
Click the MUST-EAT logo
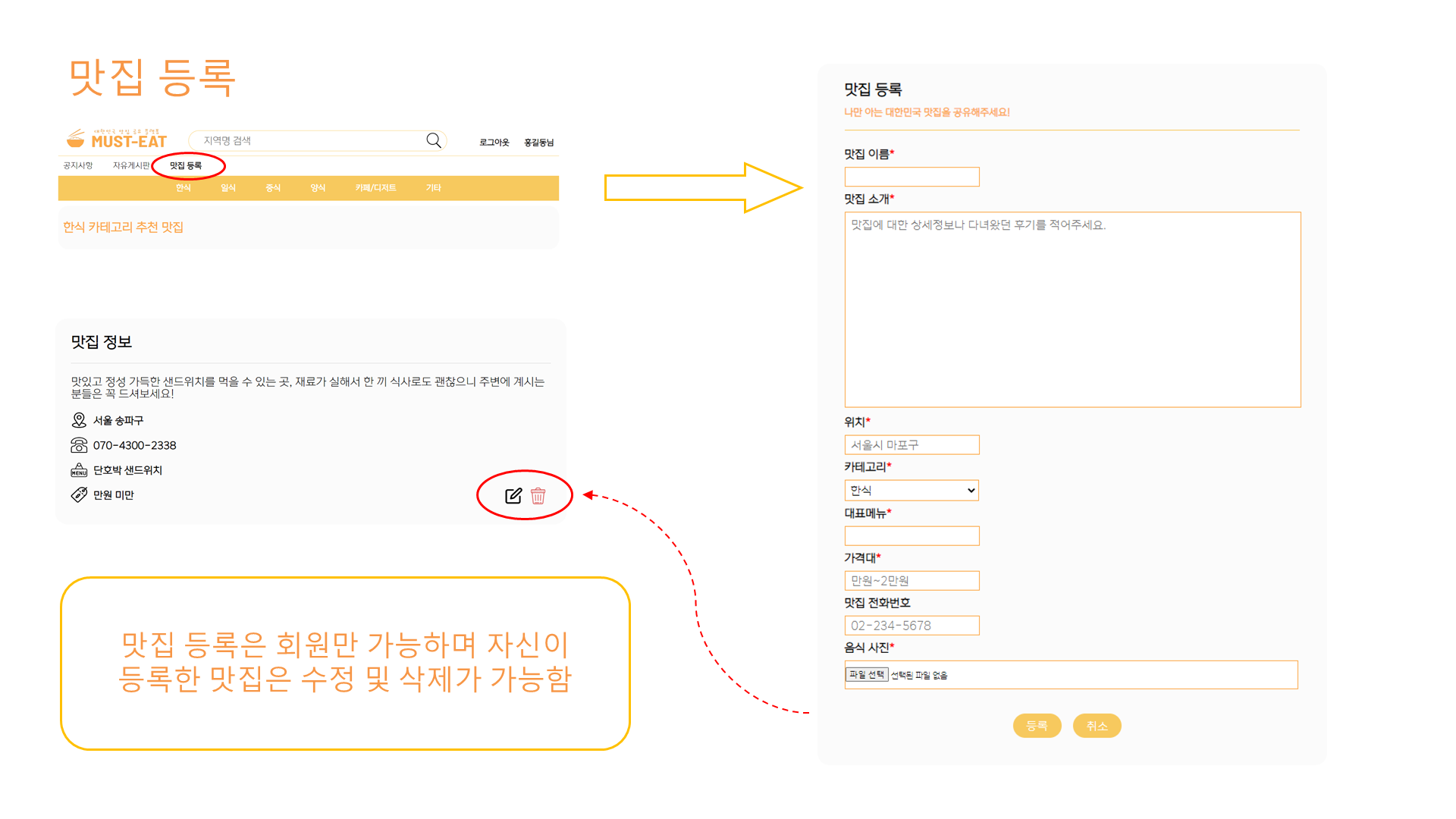pyautogui.click(x=117, y=138)
